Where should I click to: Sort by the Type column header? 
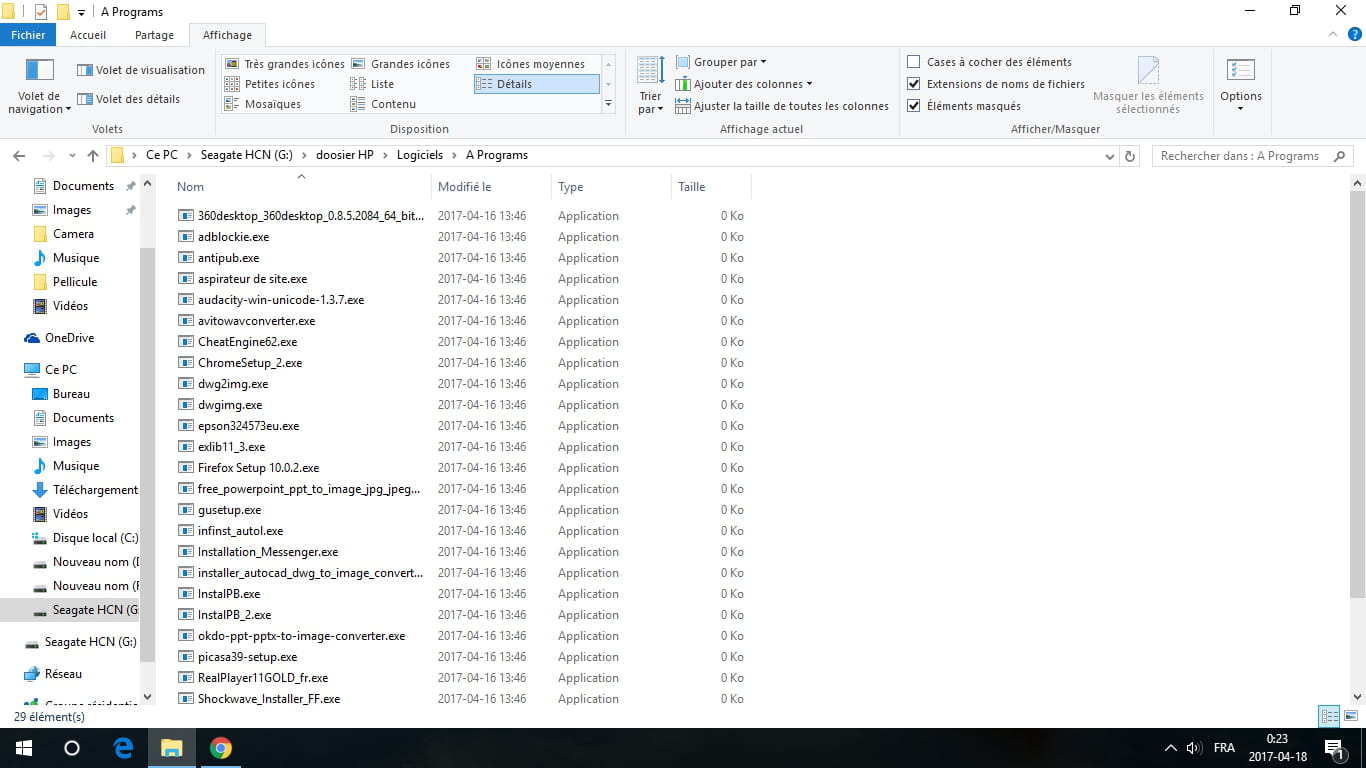coord(611,187)
